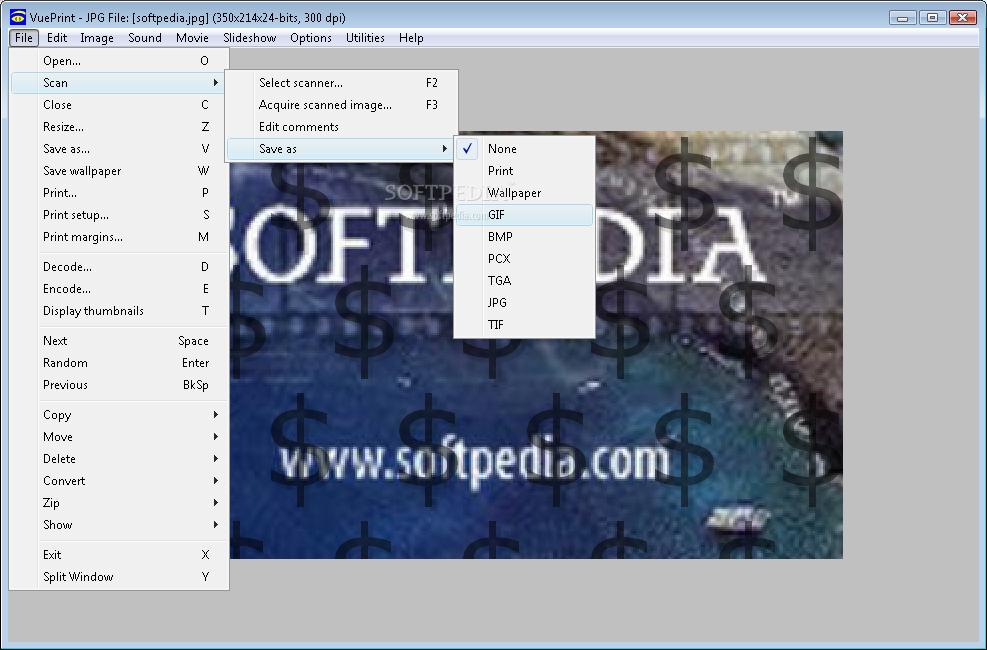The image size is (987, 650).
Task: Select Edit comments in Scan submenu
Action: tap(341, 127)
